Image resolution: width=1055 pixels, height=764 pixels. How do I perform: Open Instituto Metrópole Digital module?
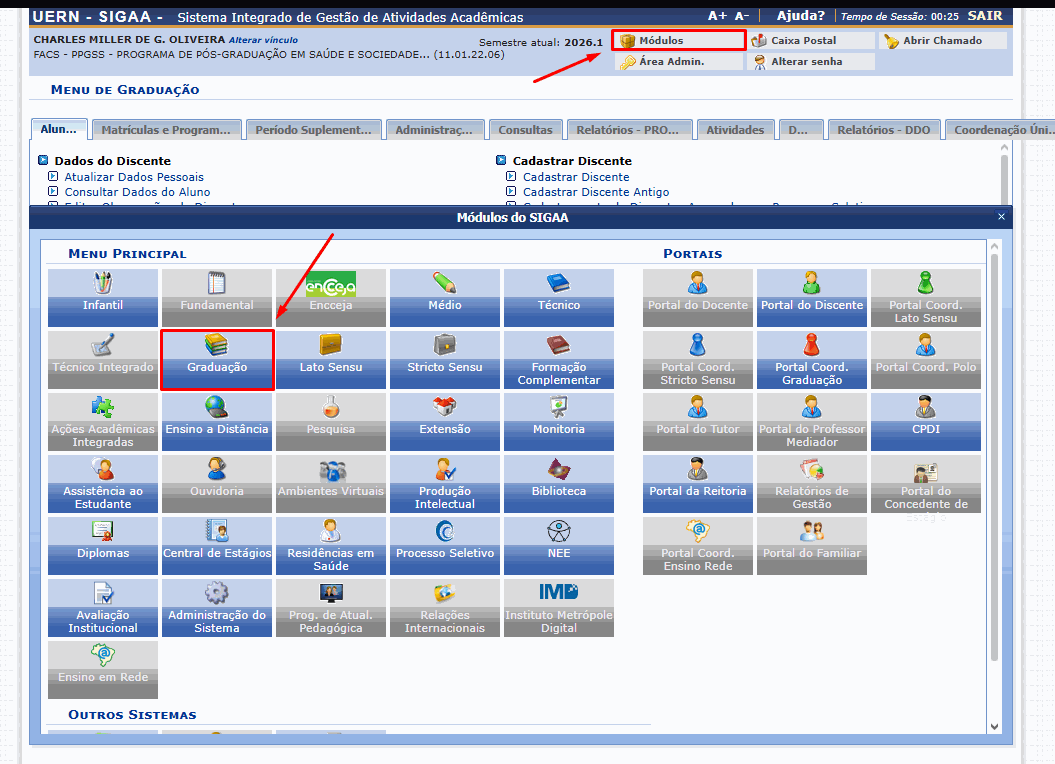[x=559, y=607]
